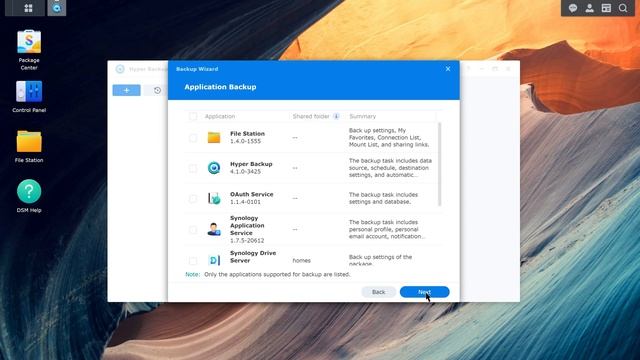Click the Next button
Image resolution: width=640 pixels, height=360 pixels.
tap(424, 292)
